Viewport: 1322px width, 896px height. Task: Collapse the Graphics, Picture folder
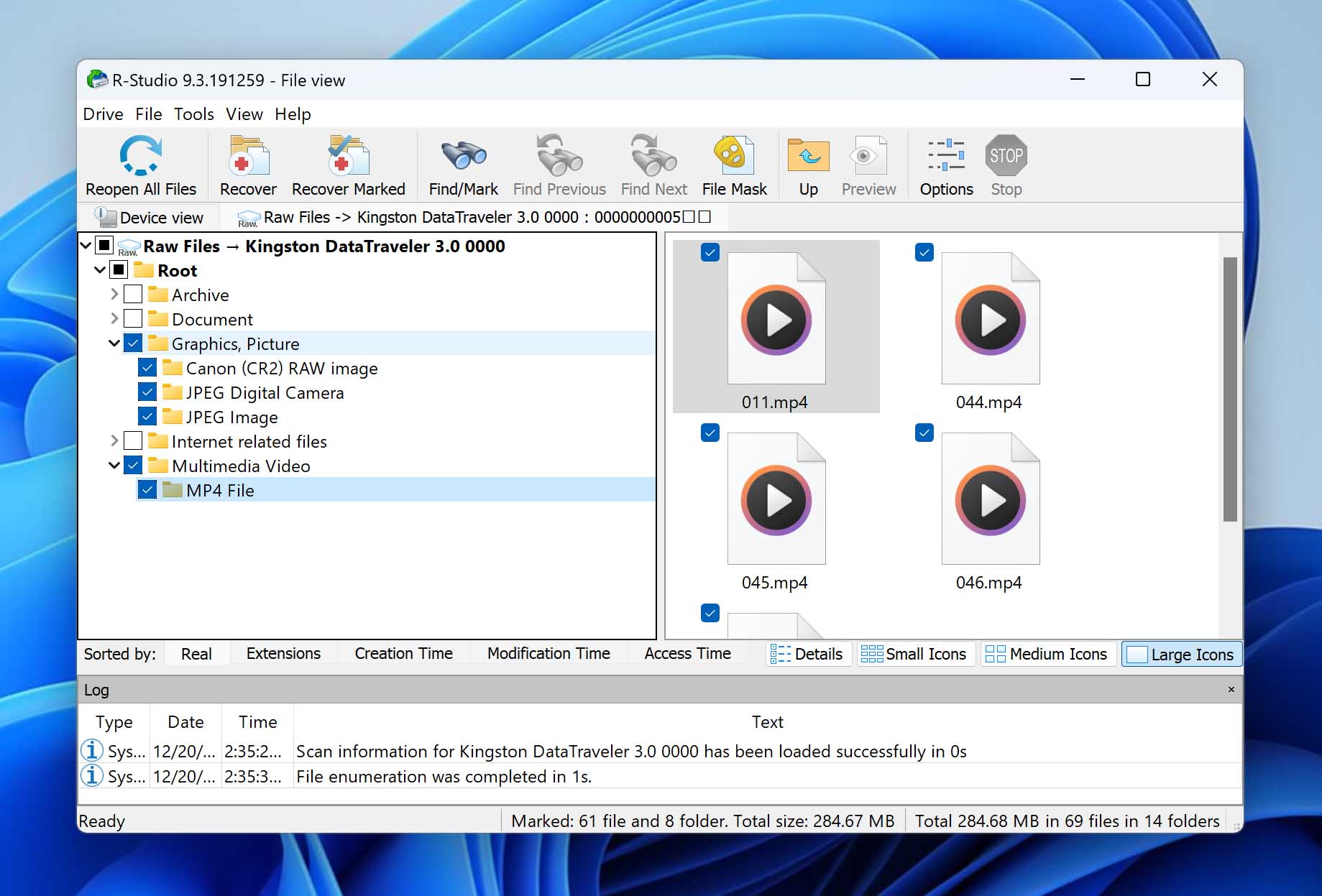coord(114,343)
